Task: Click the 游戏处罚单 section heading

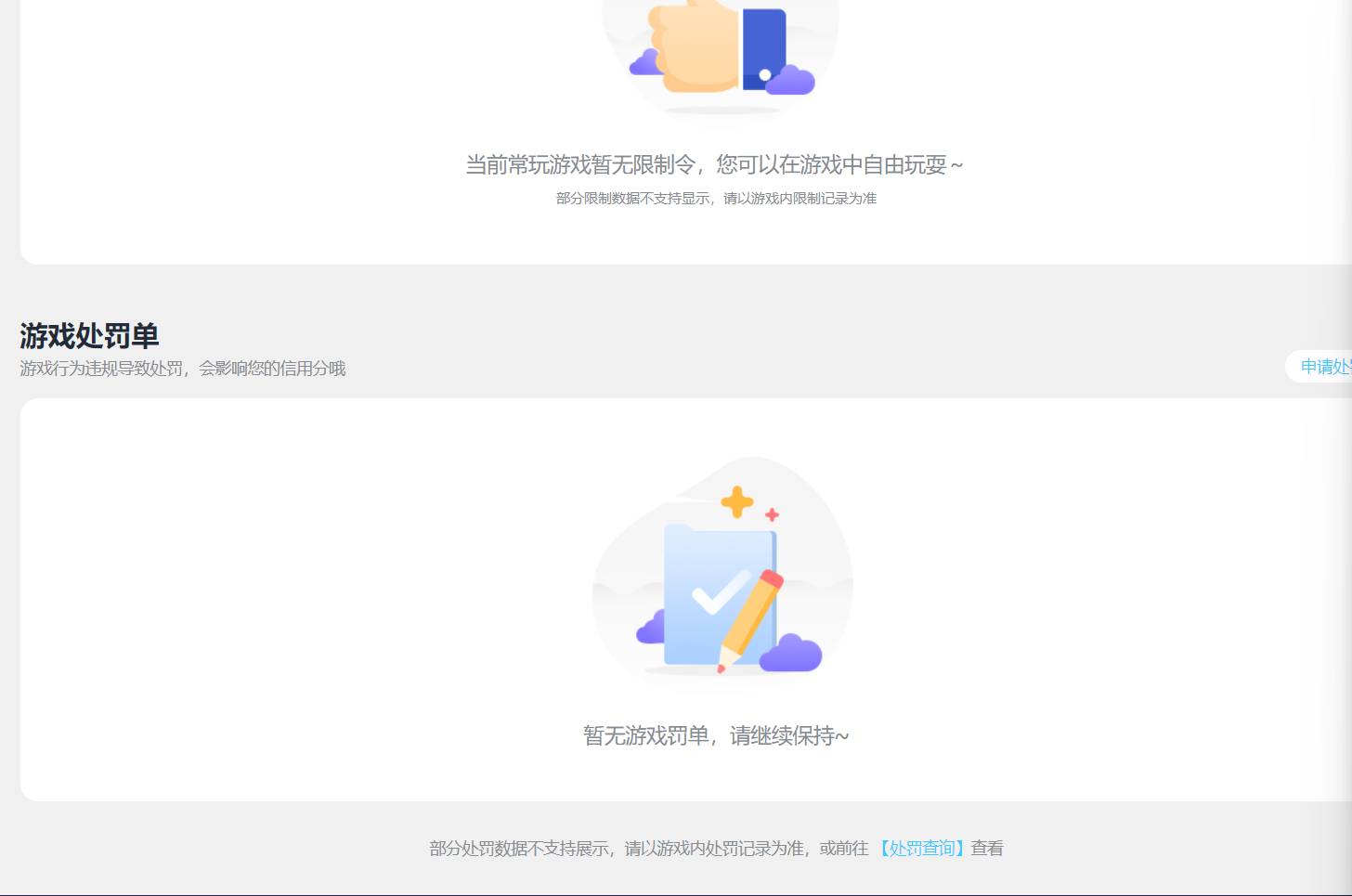Action: tap(89, 335)
